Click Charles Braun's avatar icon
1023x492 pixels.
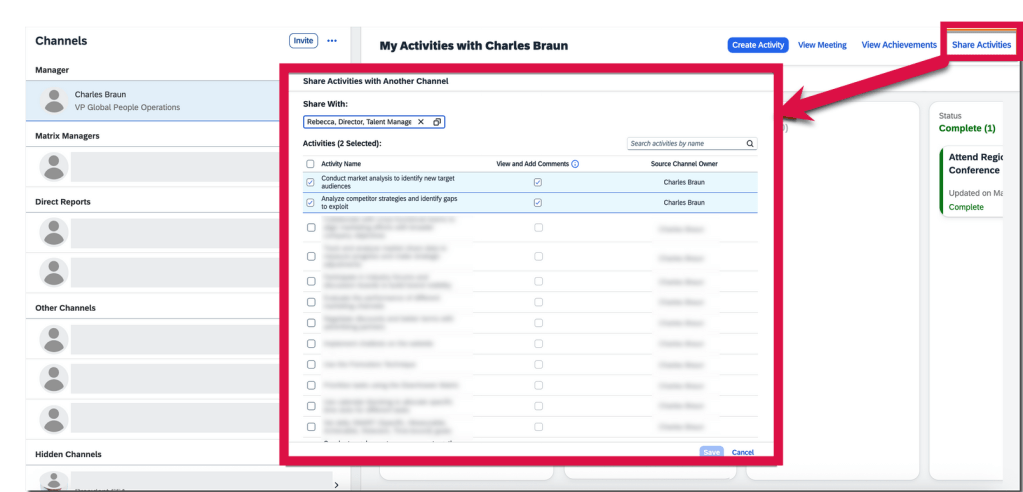coord(52,100)
